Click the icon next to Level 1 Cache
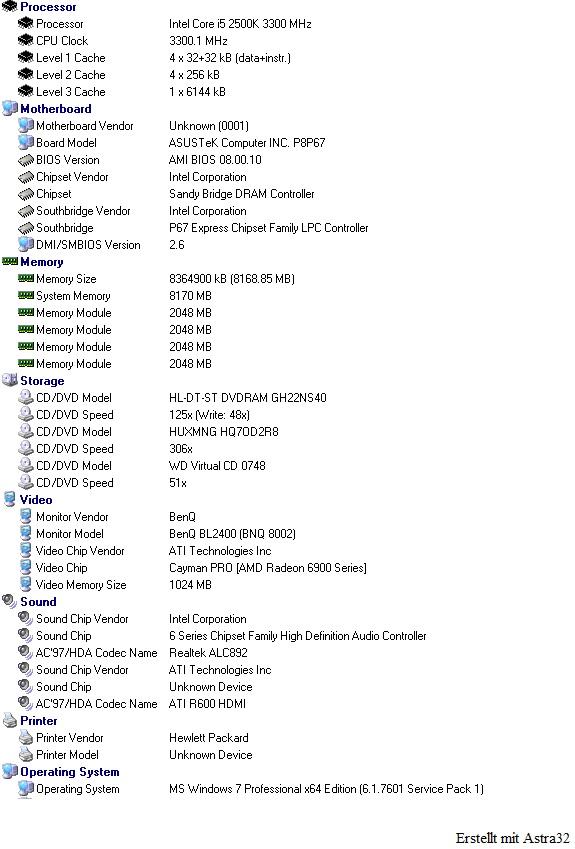The height and width of the screenshot is (849, 575). click(25, 57)
